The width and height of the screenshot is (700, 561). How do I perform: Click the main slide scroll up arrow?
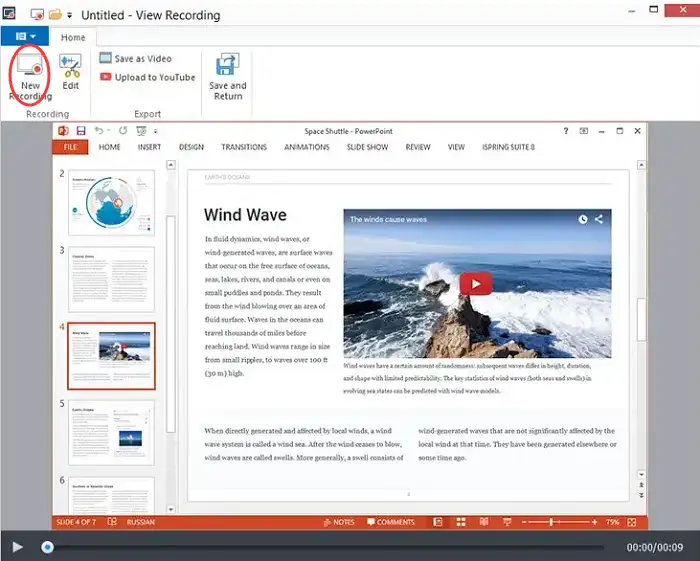[642, 165]
